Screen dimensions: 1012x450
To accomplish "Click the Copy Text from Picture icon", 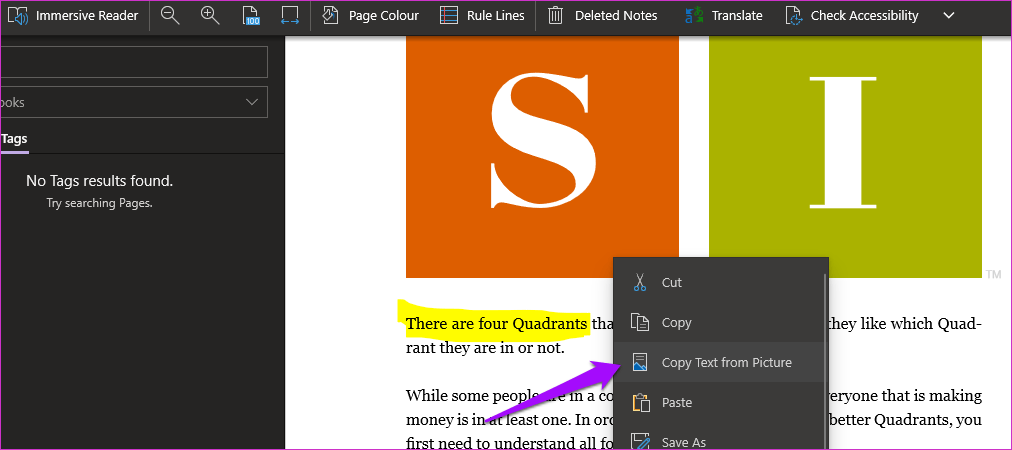I will [x=640, y=363].
